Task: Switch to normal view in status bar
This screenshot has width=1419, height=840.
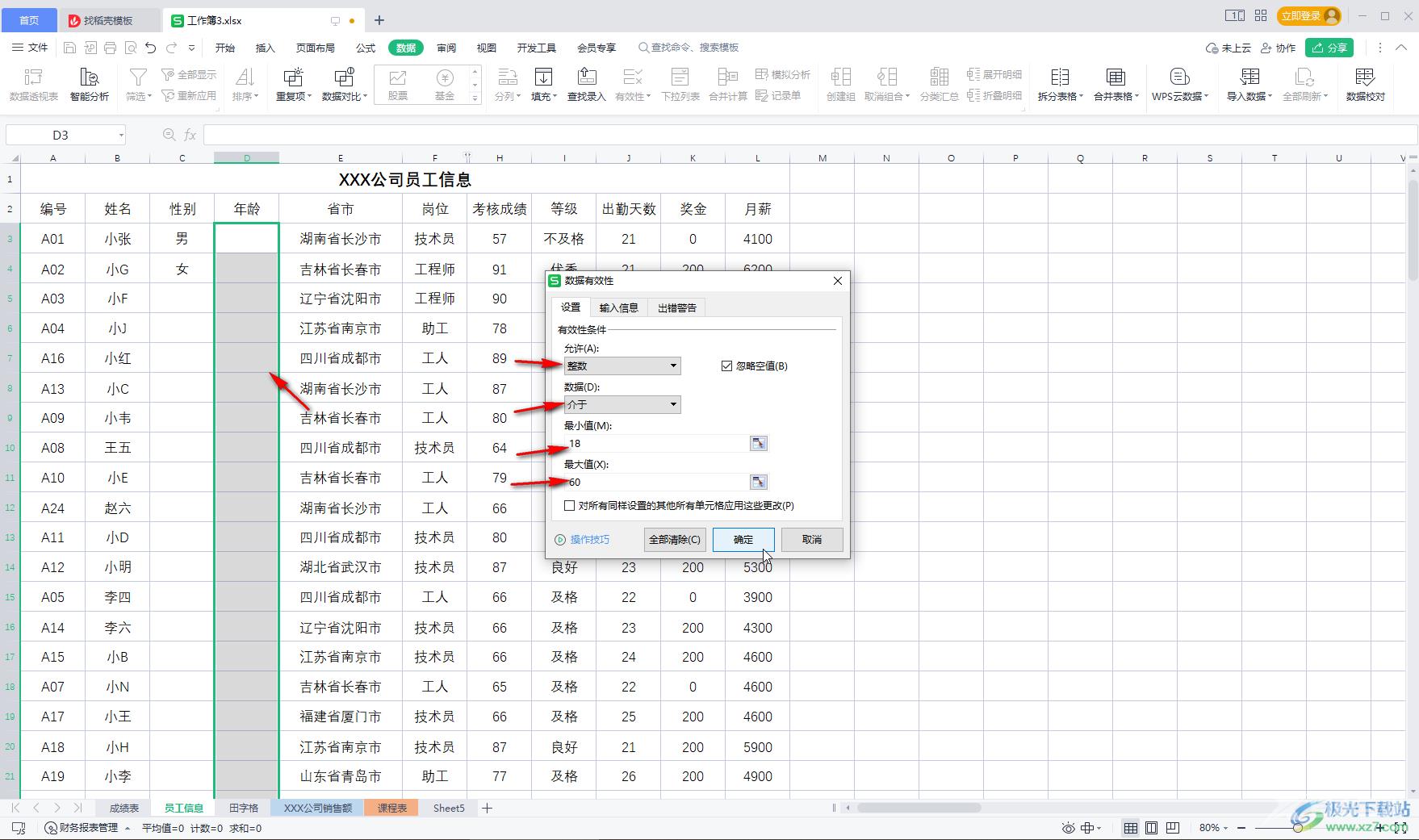Action: [x=1131, y=828]
